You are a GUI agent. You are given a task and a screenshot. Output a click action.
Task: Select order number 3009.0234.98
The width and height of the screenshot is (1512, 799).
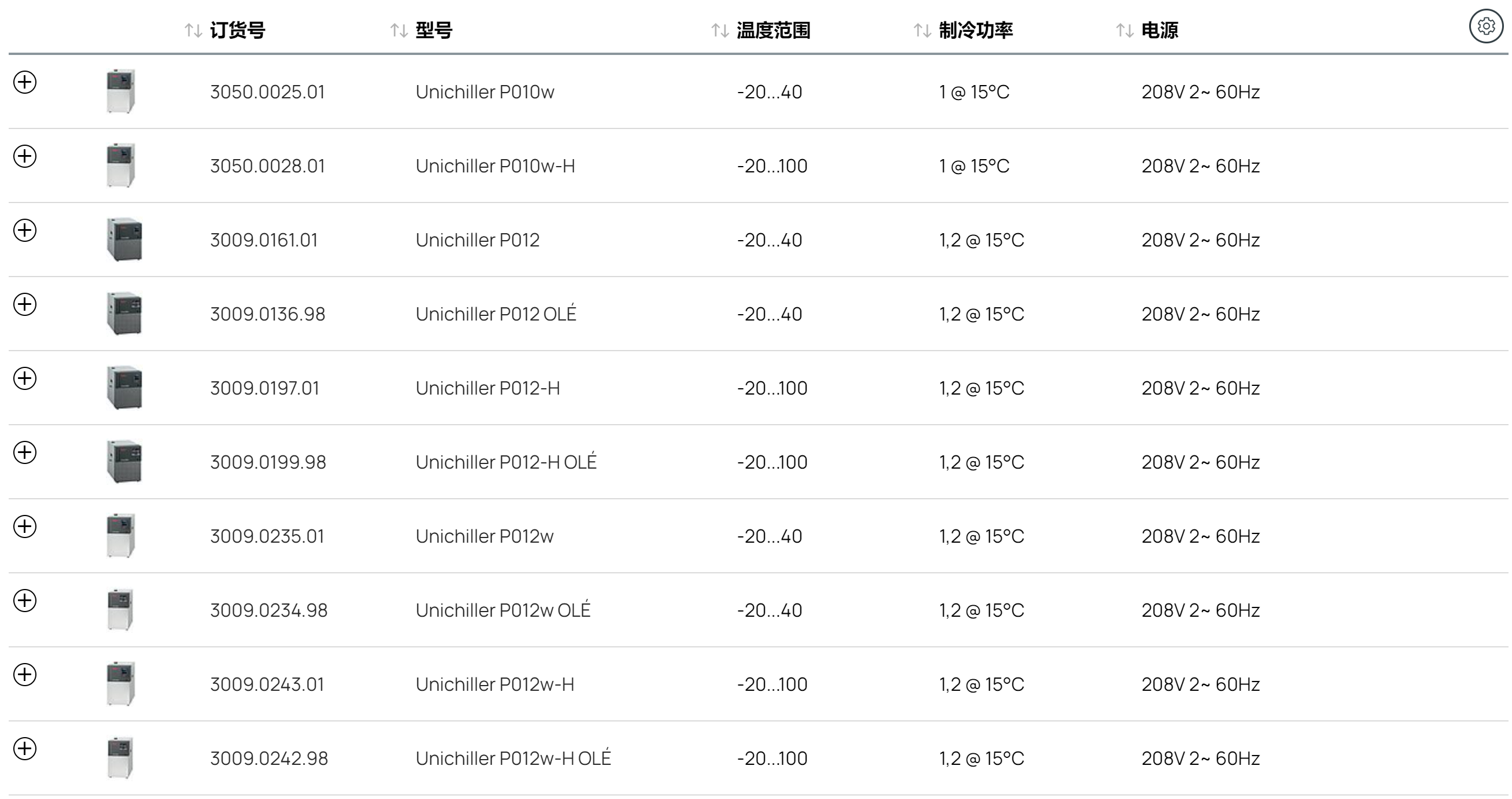click(269, 610)
